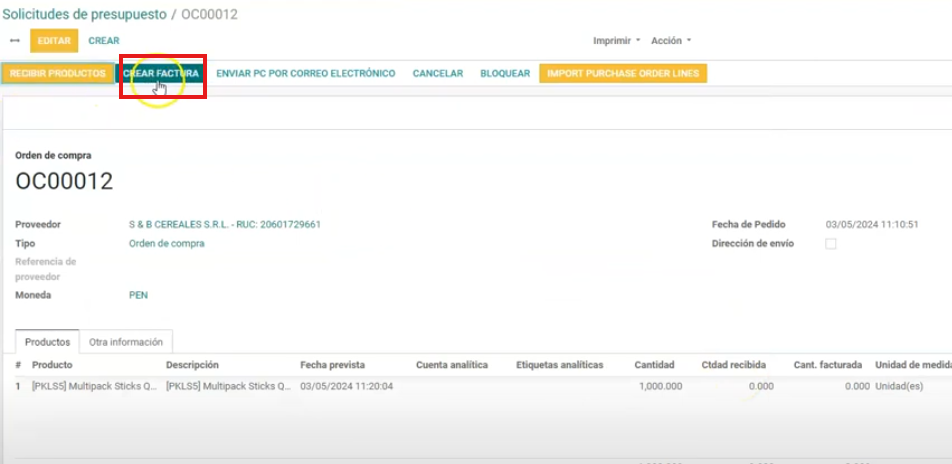
Task: Click Fecha de Pedido value 03/05/2024 11:10:51
Action: click(x=872, y=225)
